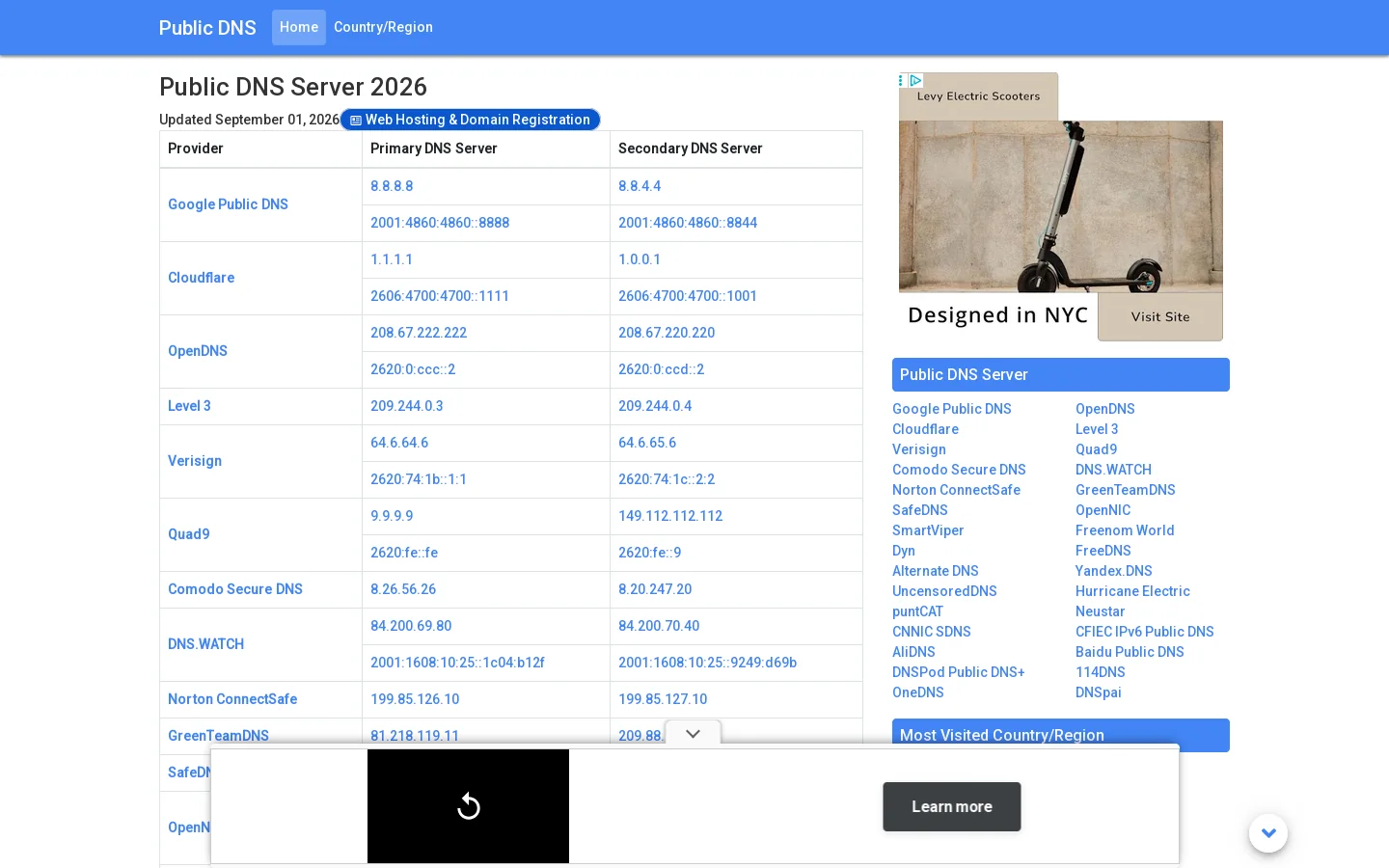This screenshot has width=1389, height=868.
Task: Click the Levy scooter ad image
Action: point(1061,206)
